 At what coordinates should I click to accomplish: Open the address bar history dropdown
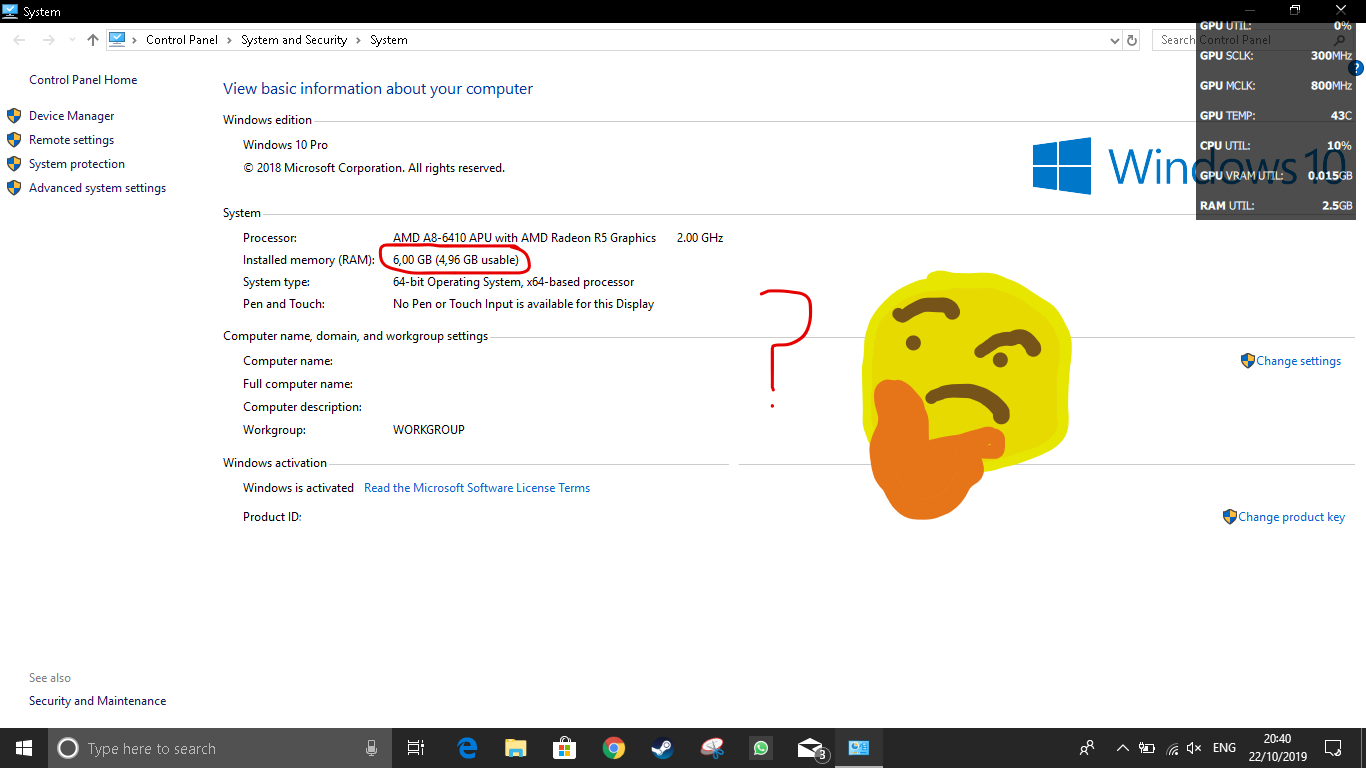pyautogui.click(x=1115, y=40)
